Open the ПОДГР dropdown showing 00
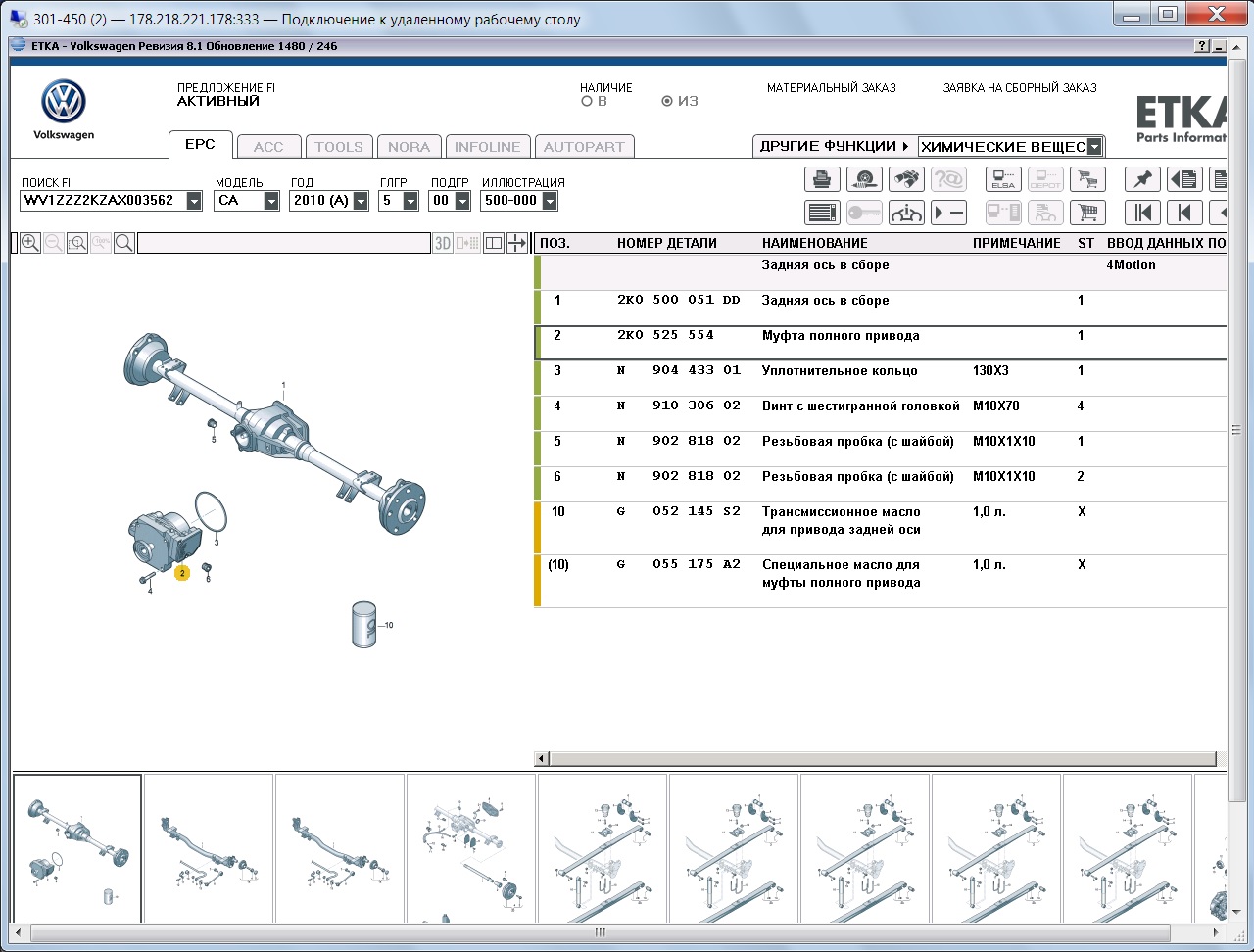Image resolution: width=1254 pixels, height=952 pixels. pyautogui.click(x=461, y=201)
